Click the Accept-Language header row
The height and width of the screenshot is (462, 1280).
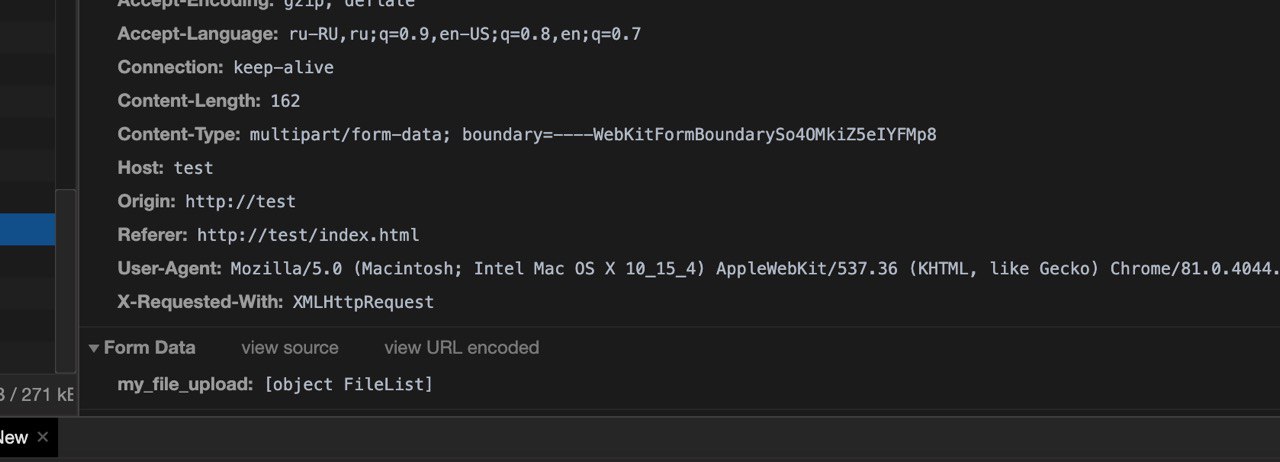379,34
